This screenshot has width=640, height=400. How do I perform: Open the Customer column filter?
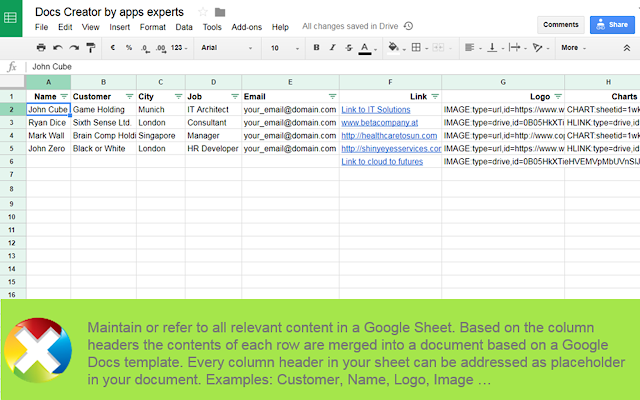pyautogui.click(x=129, y=96)
